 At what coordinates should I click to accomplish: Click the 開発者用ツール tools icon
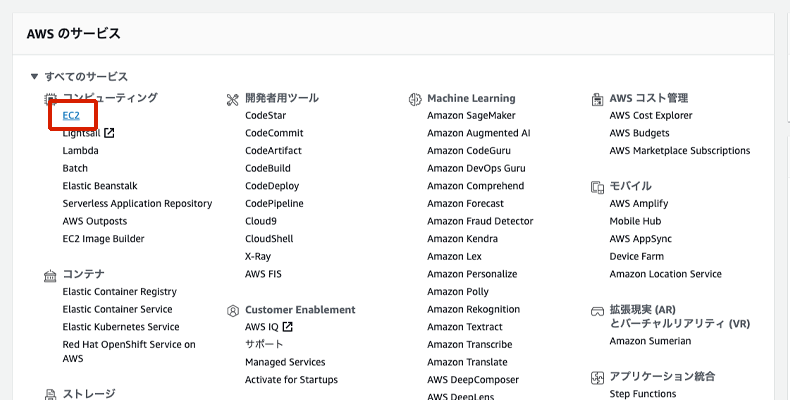(232, 100)
